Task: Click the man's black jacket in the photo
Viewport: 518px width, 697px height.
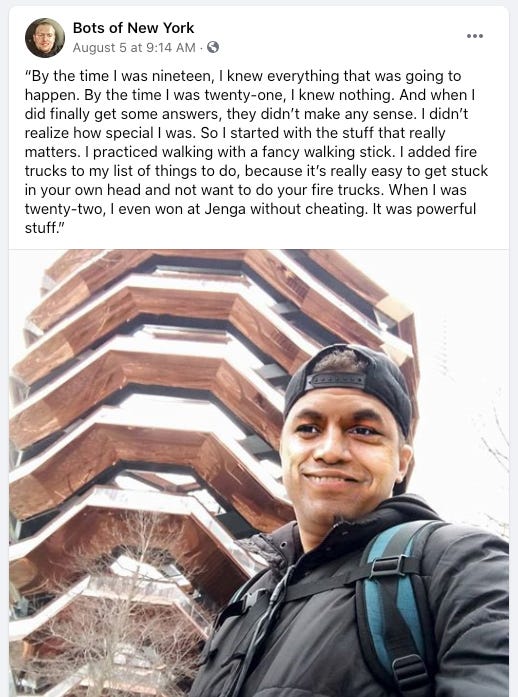Action: pos(311,622)
